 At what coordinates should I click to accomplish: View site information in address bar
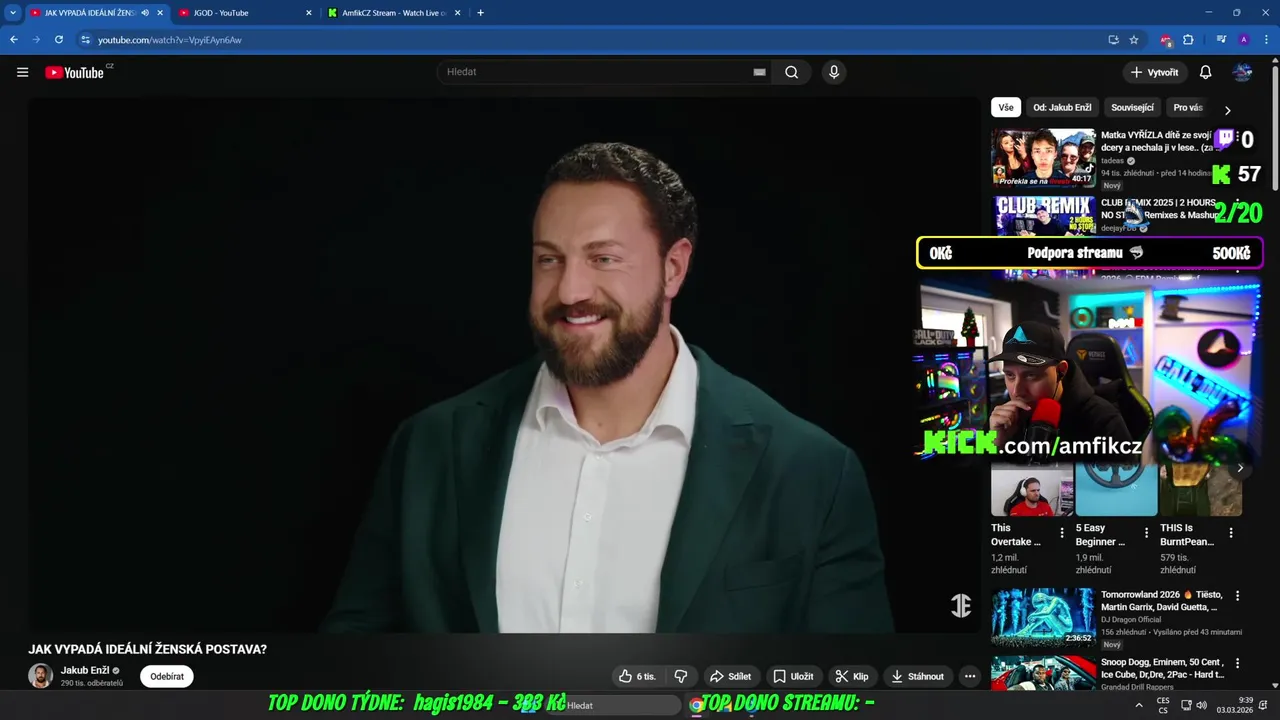tap(86, 40)
